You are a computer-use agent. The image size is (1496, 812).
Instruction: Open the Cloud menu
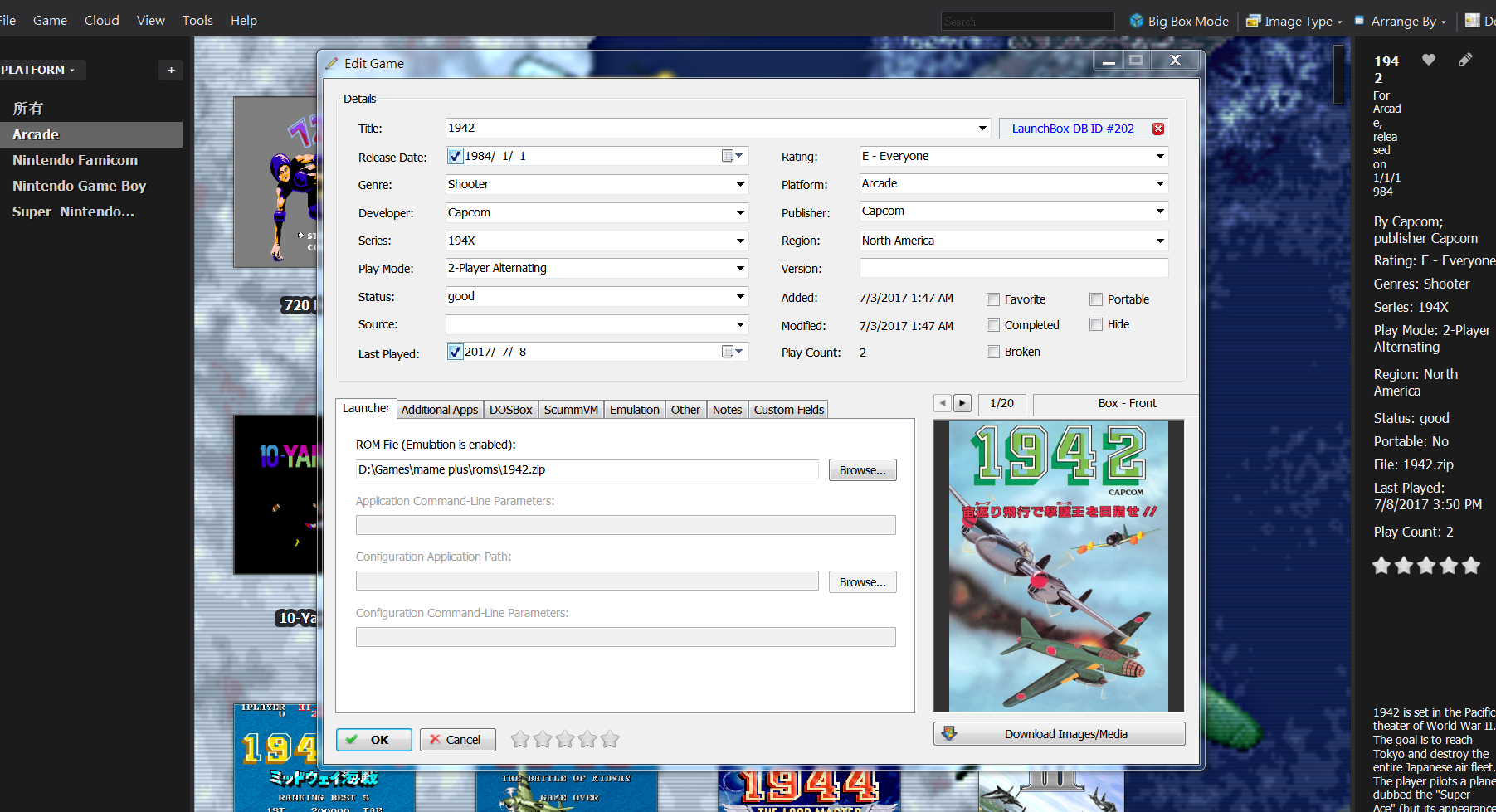[x=101, y=20]
